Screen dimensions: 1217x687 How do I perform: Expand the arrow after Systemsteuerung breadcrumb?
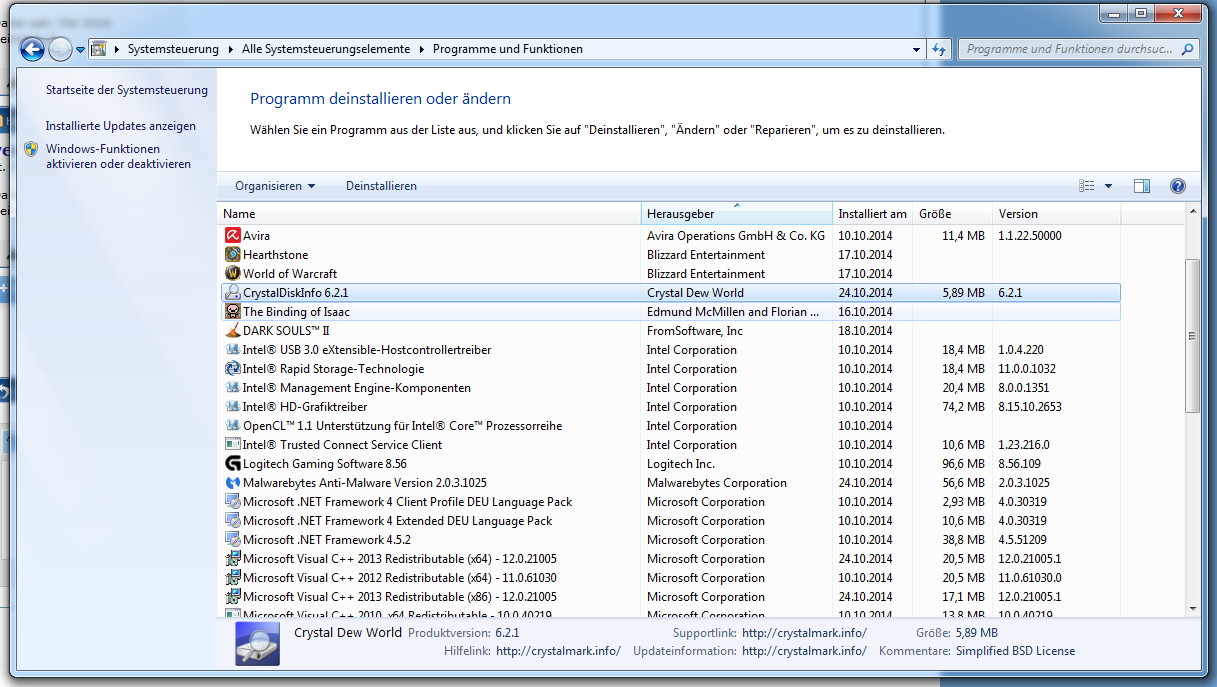click(231, 49)
